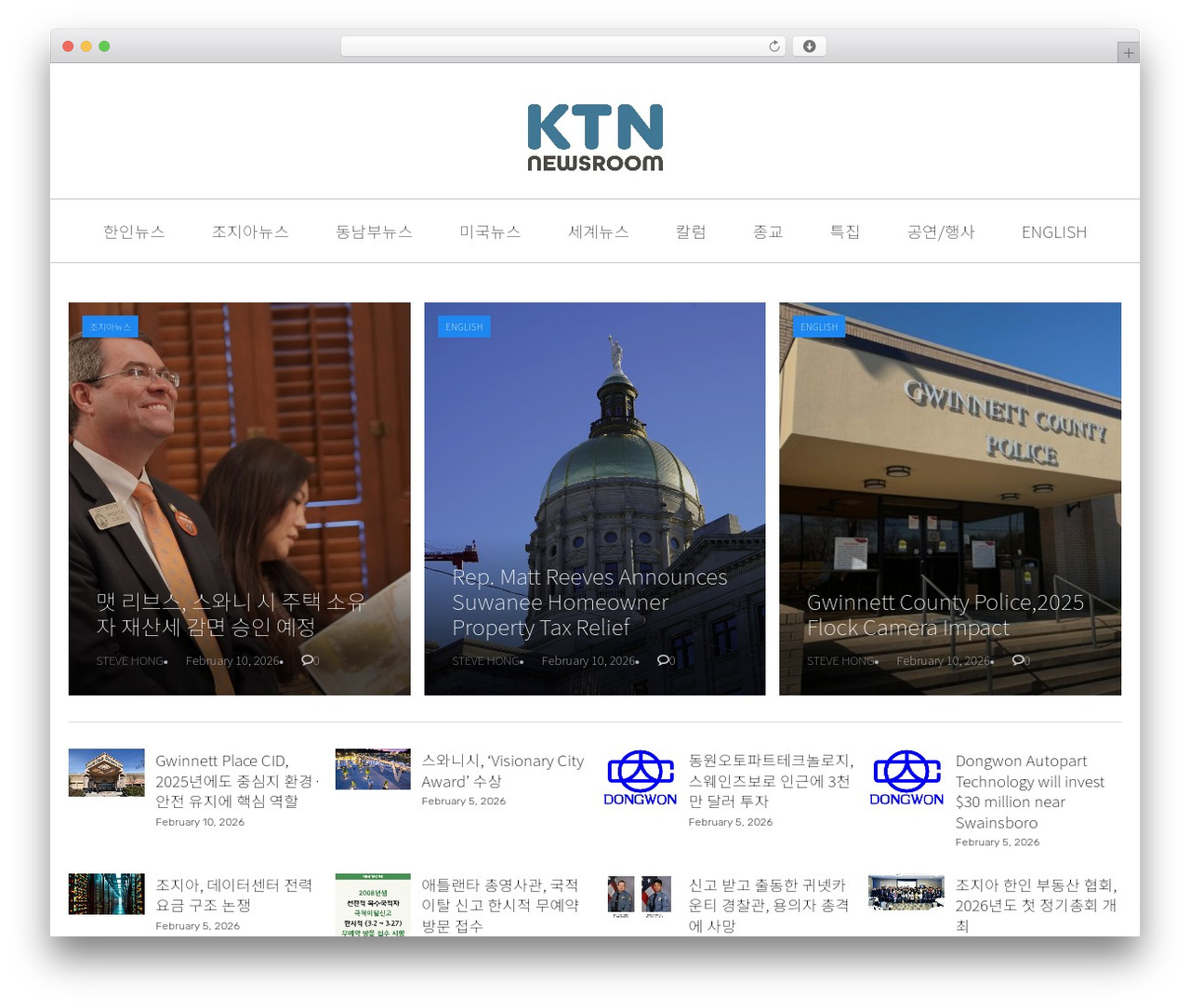Open the 동남부뉴스 menu
This screenshot has height=1008, width=1190.
click(374, 232)
